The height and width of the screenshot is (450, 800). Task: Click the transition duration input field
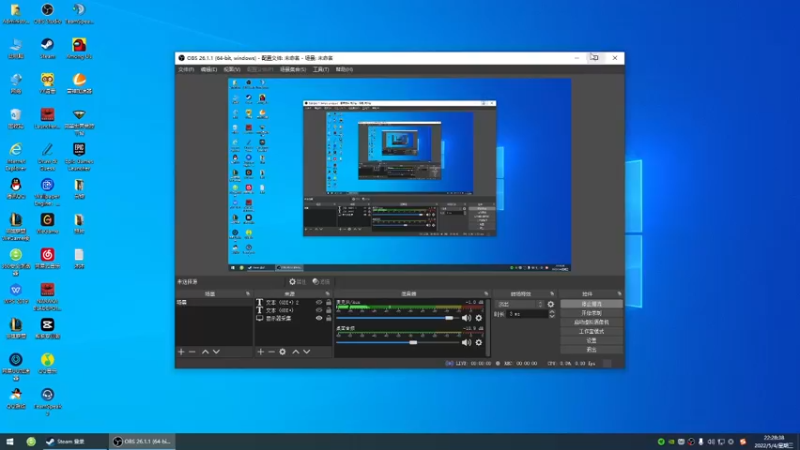pos(527,314)
